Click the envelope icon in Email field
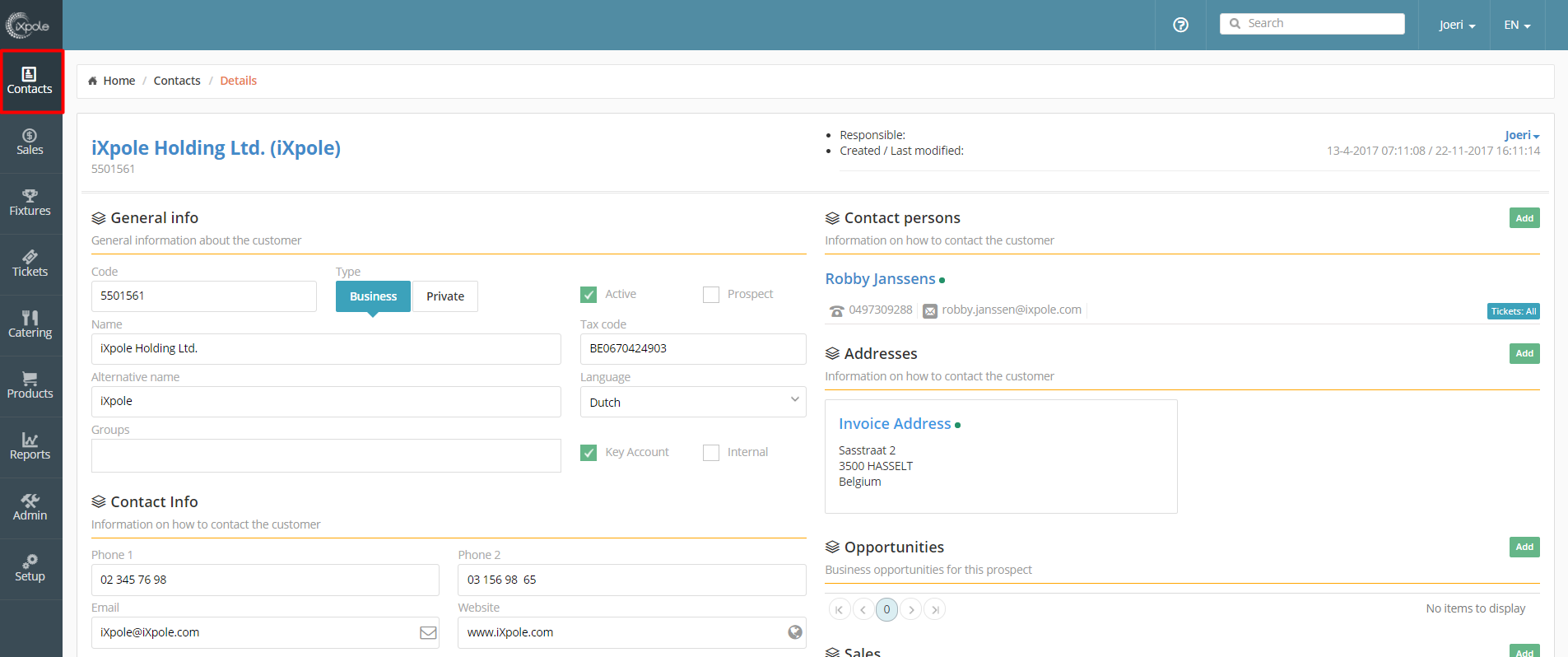 [x=428, y=632]
